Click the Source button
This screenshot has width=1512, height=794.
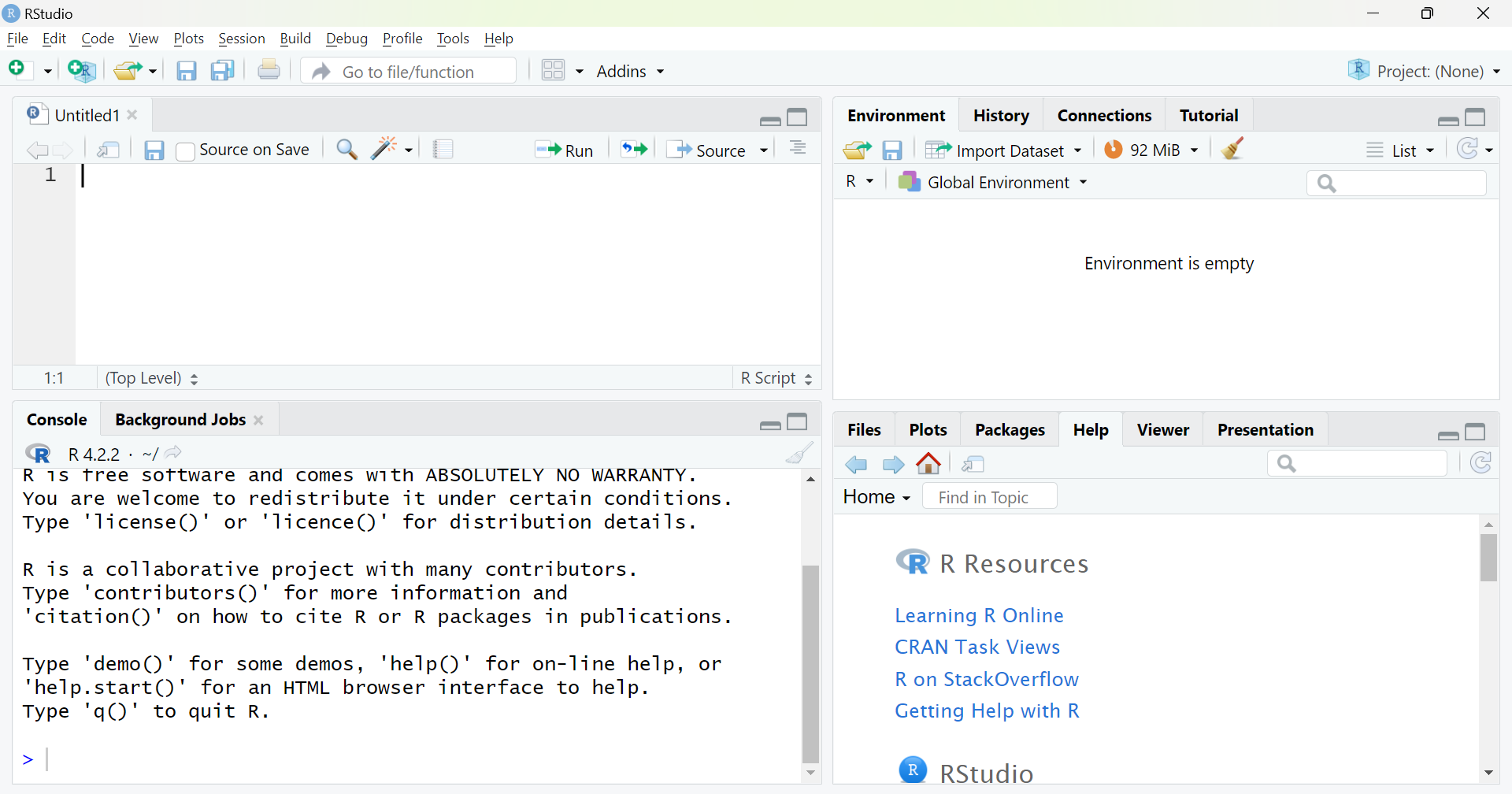click(x=706, y=150)
